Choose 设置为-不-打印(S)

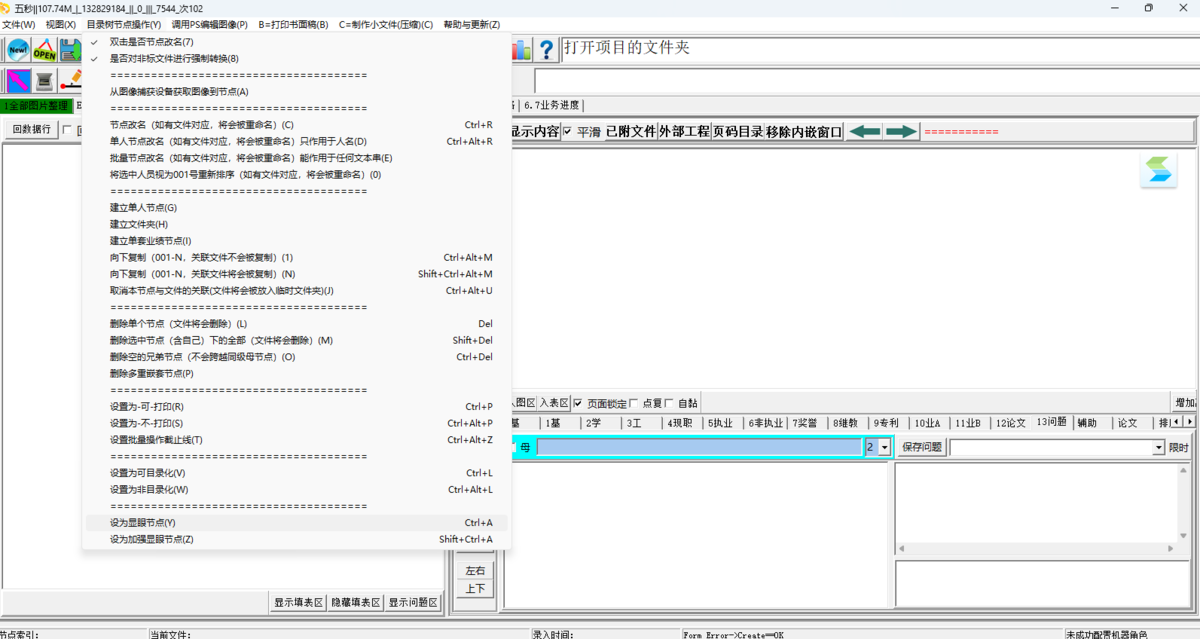[x=297, y=423]
